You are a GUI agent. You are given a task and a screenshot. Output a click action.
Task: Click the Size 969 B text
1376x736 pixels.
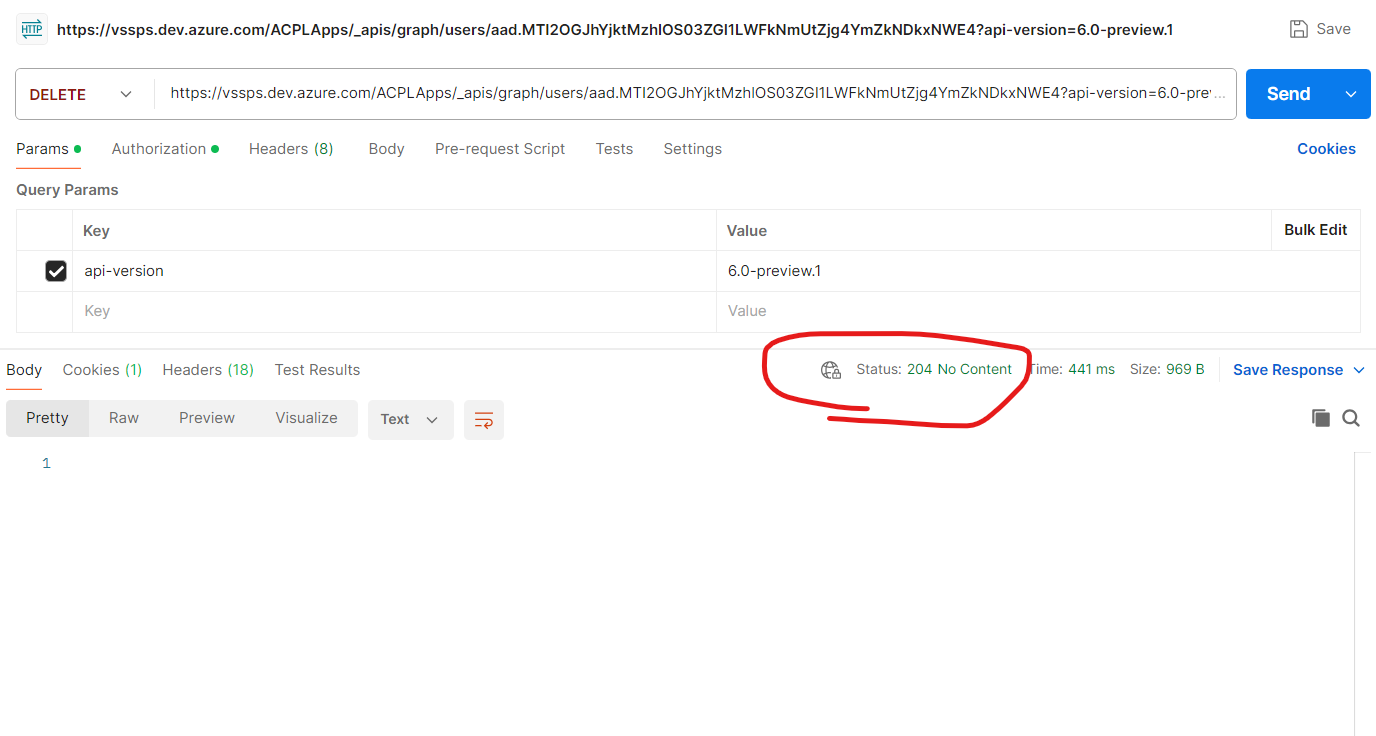pos(1167,370)
